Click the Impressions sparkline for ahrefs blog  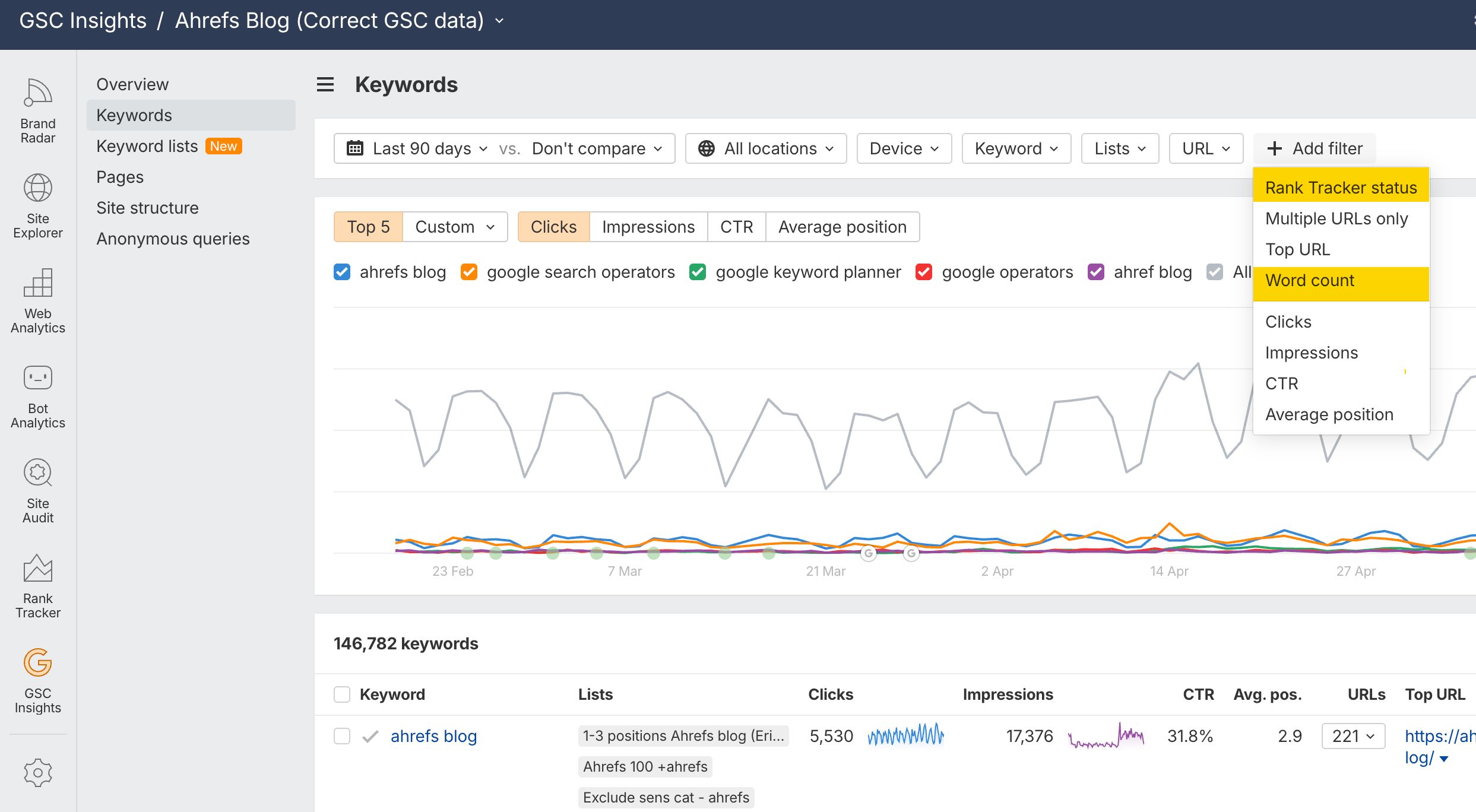1106,735
